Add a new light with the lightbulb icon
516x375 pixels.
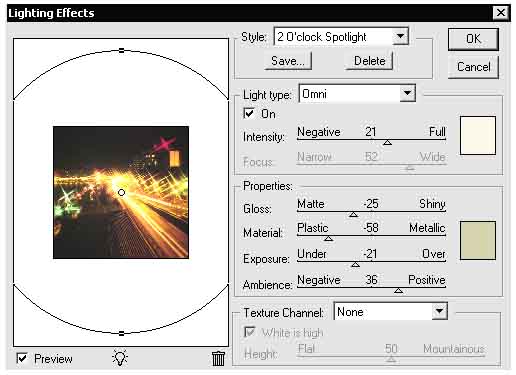click(120, 358)
